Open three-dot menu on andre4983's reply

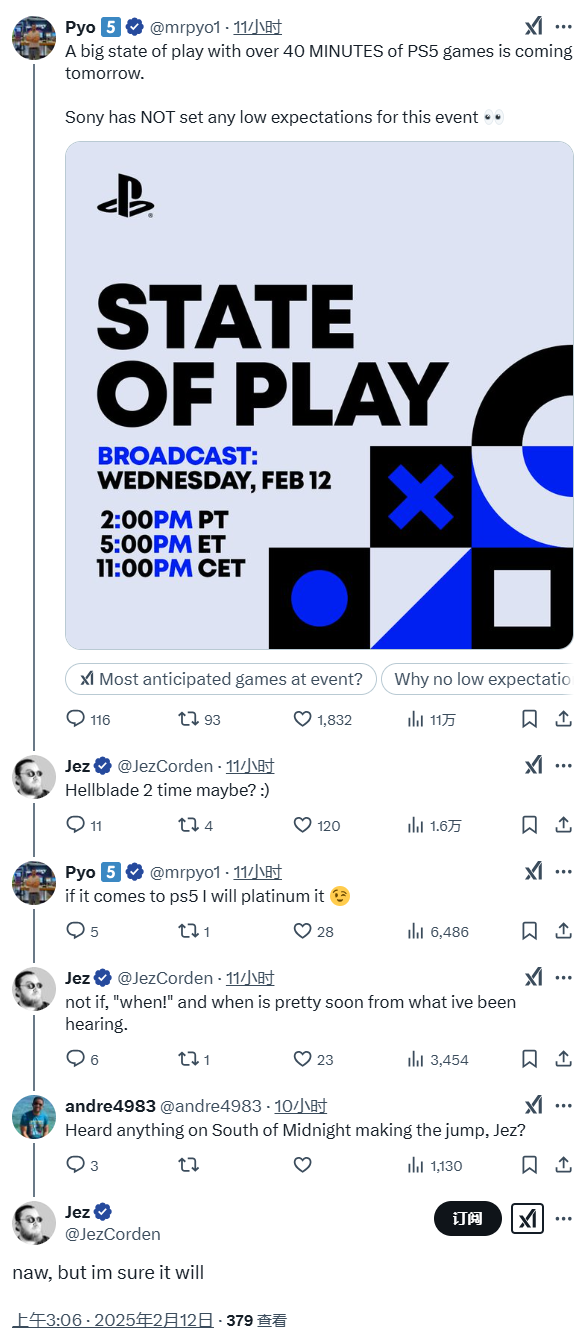tap(564, 1105)
